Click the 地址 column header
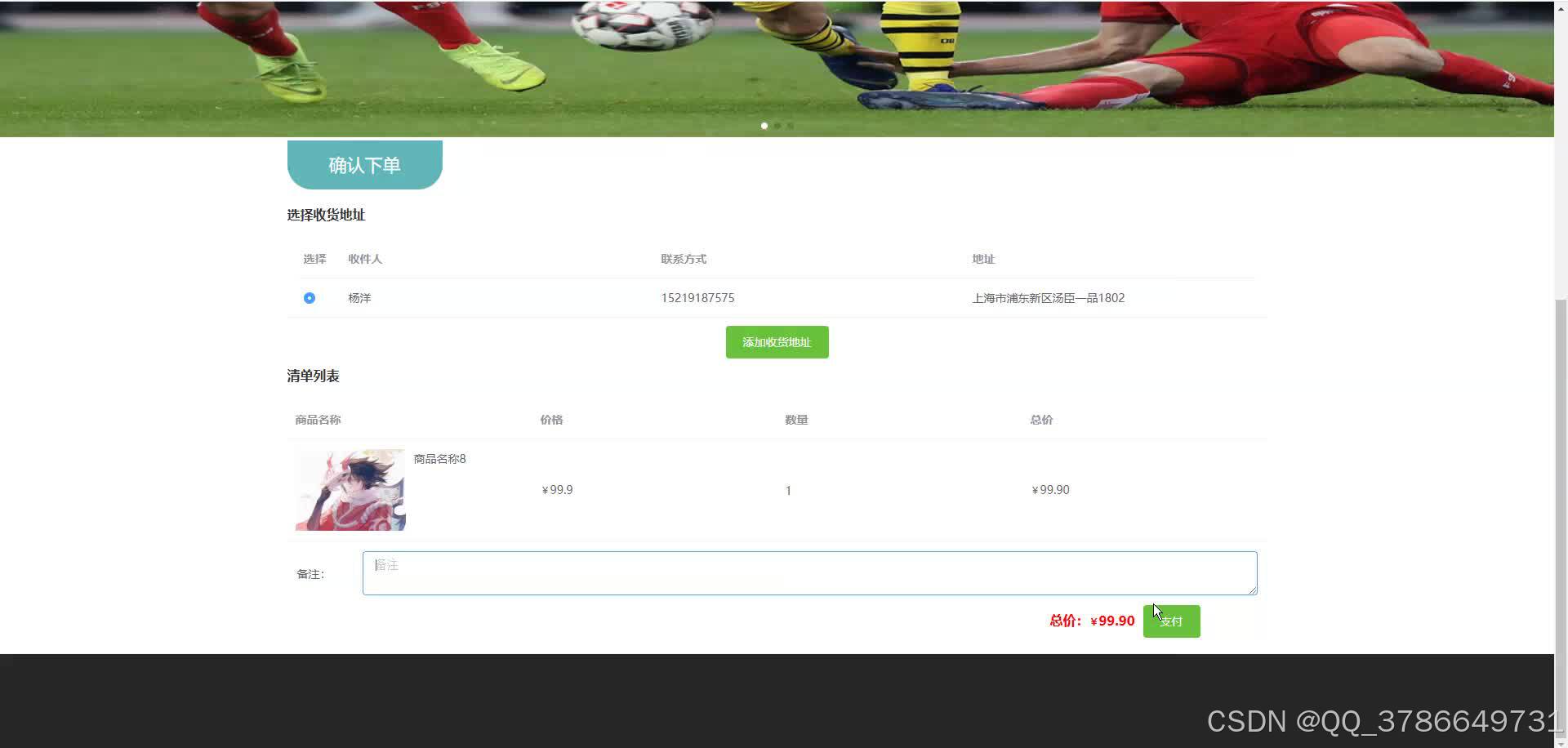The width and height of the screenshot is (1568, 748). [983, 259]
